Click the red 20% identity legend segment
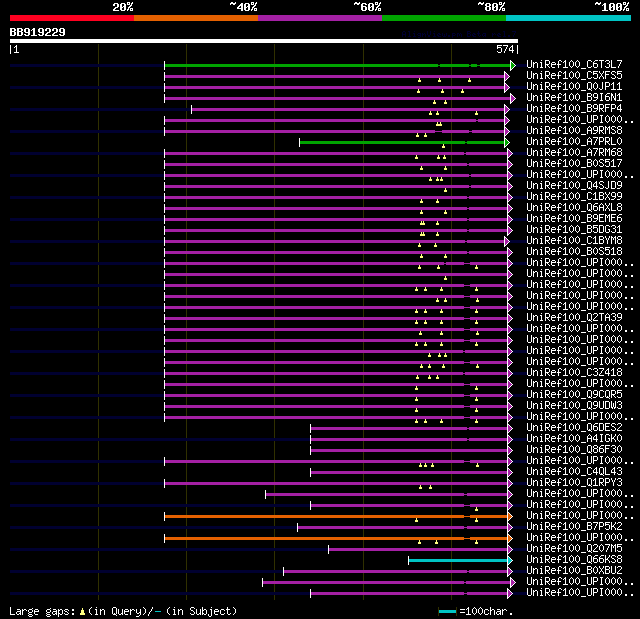 72,18
